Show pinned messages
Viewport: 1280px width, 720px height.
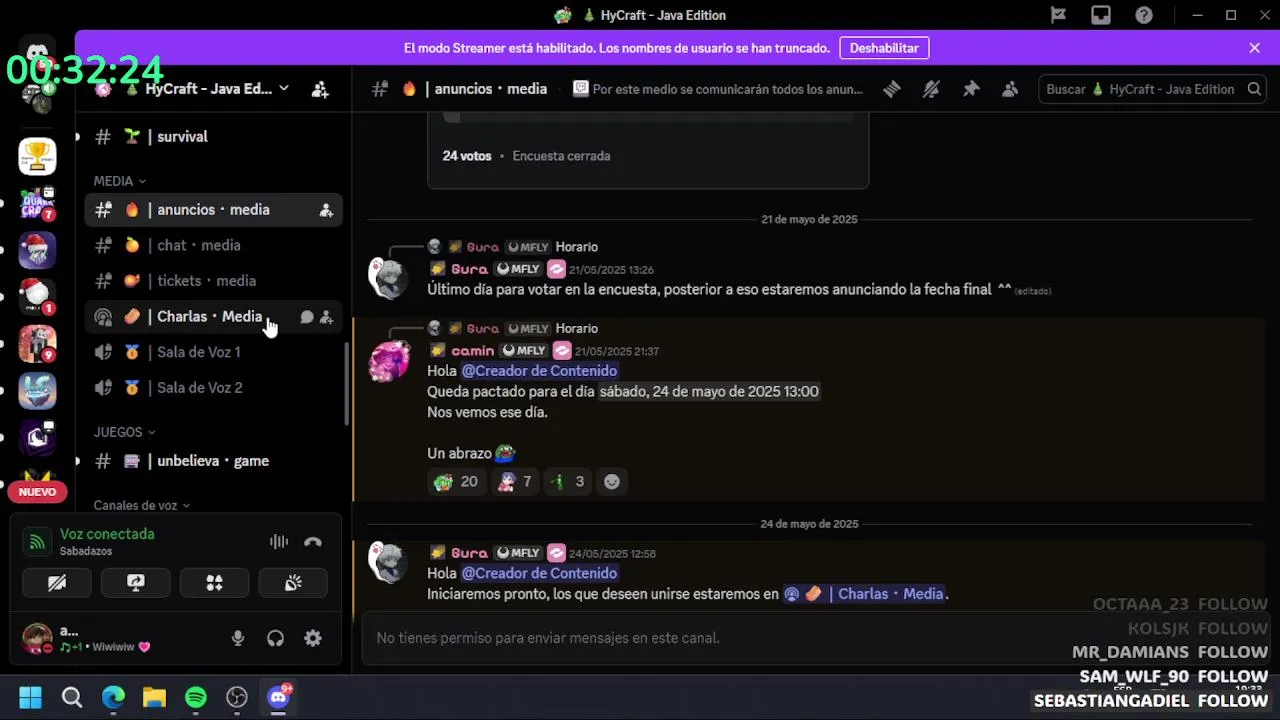pyautogui.click(x=971, y=89)
